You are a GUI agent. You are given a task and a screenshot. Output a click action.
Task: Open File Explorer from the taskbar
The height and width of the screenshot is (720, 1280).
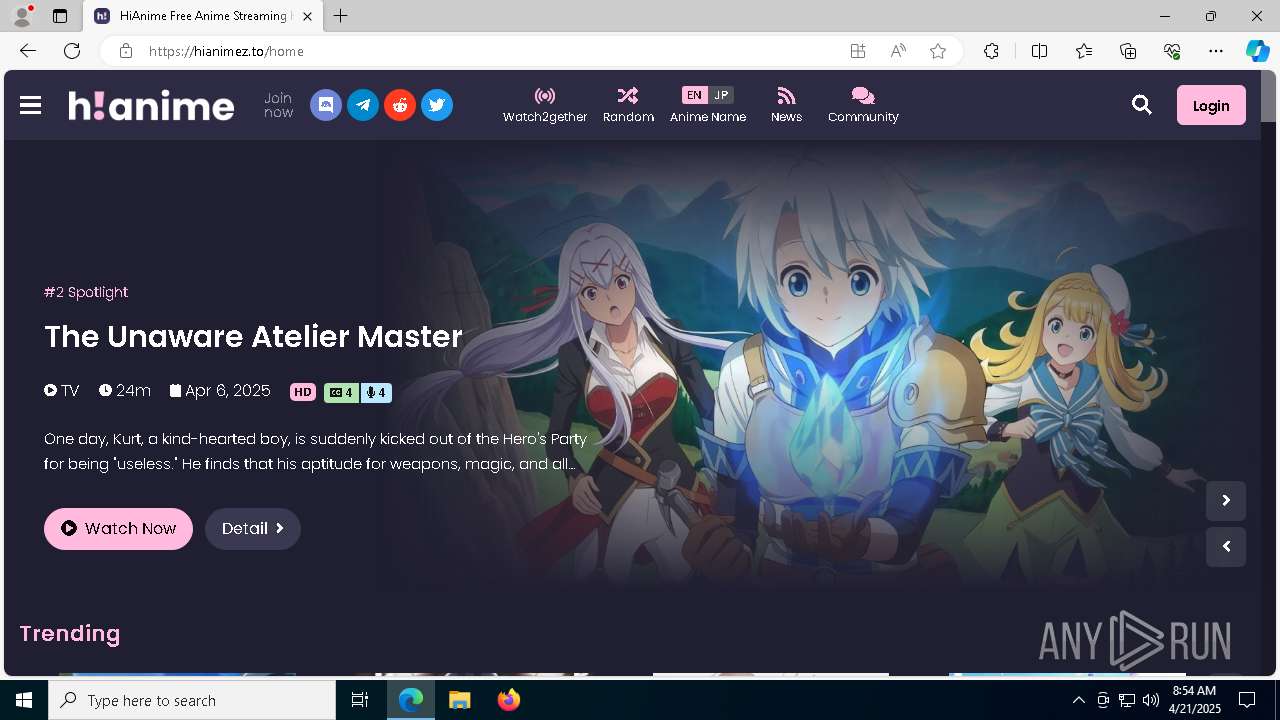(x=459, y=700)
